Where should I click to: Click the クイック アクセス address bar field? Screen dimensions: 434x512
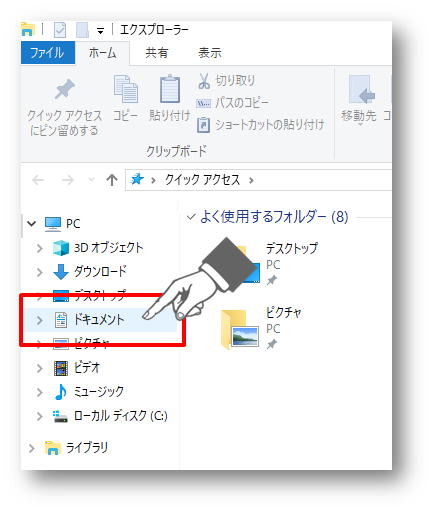[x=258, y=180]
